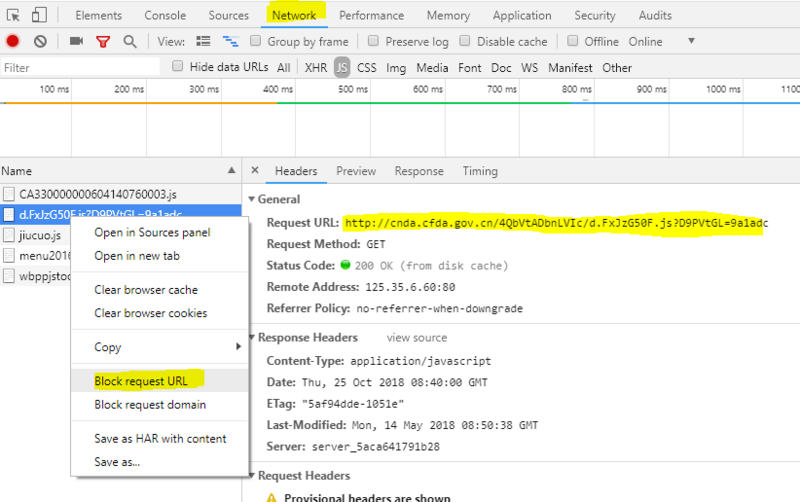This screenshot has width=800, height=502.
Task: Sort requests using Name column arrow
Action: pos(232,170)
